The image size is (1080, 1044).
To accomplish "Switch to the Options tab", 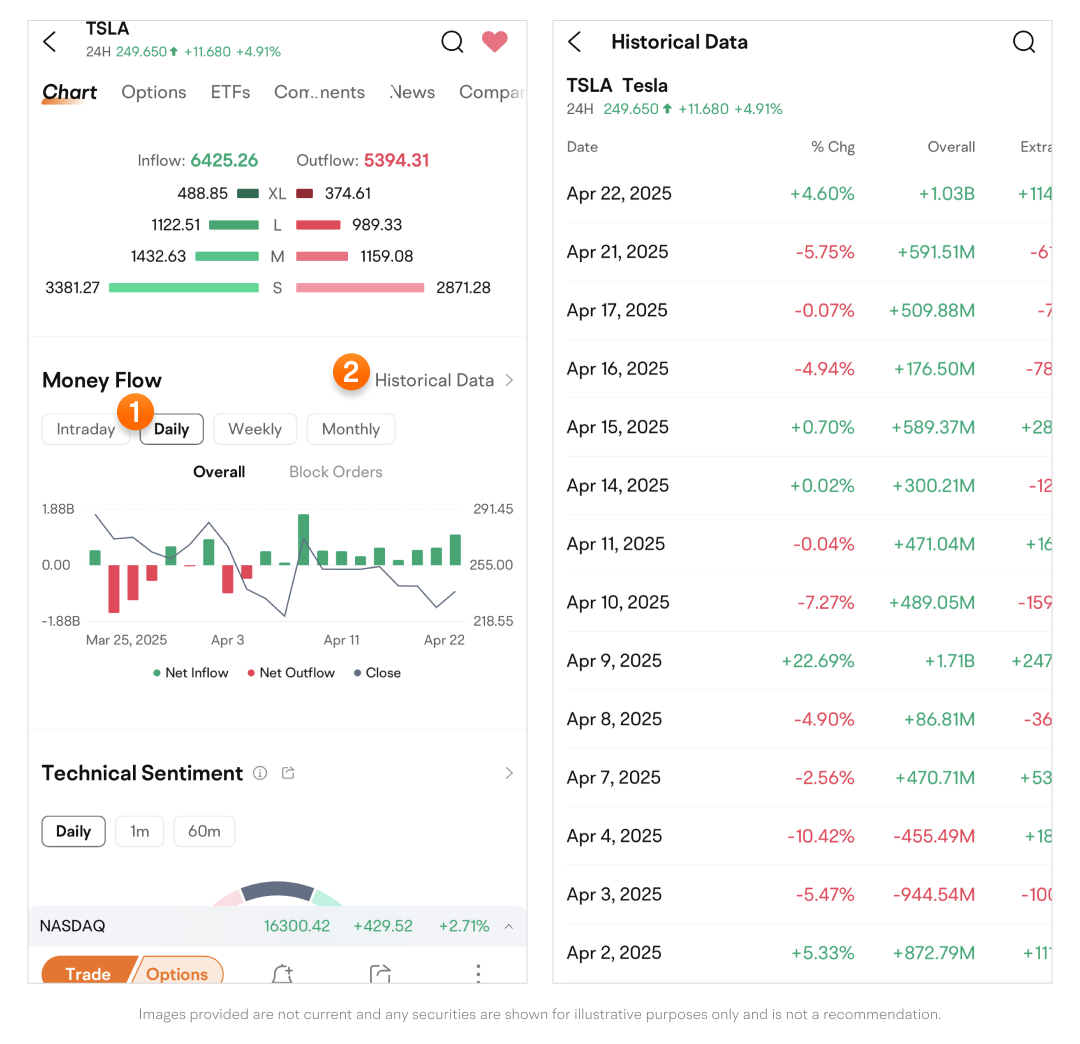I will click(x=154, y=92).
